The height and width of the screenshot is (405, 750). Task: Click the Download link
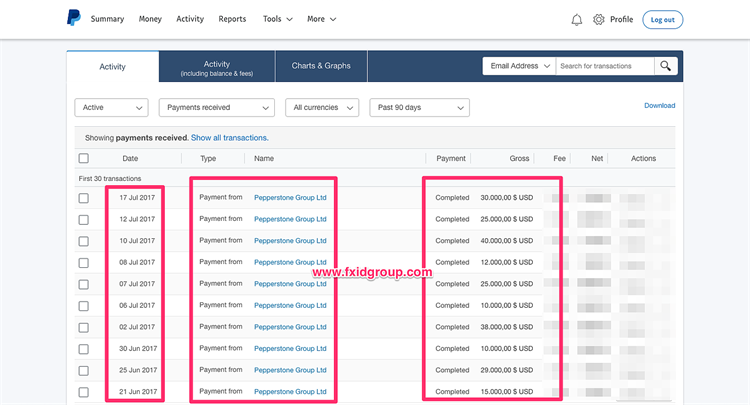(660, 106)
